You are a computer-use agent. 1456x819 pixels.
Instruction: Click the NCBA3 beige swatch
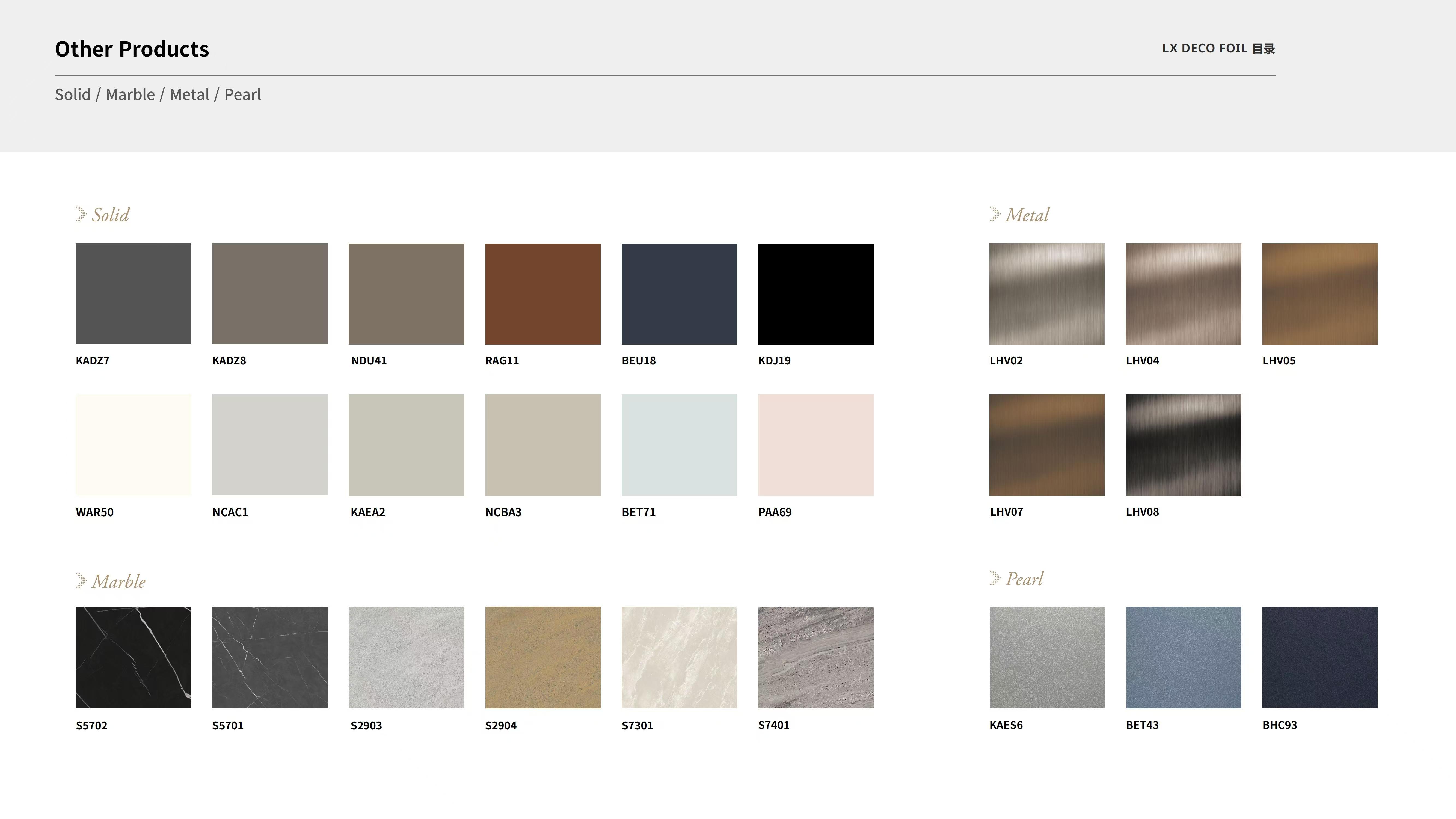point(542,445)
